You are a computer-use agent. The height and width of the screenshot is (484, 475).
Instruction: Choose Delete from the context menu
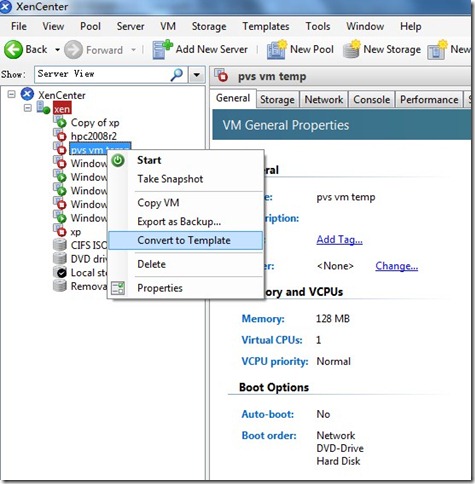coord(186,264)
